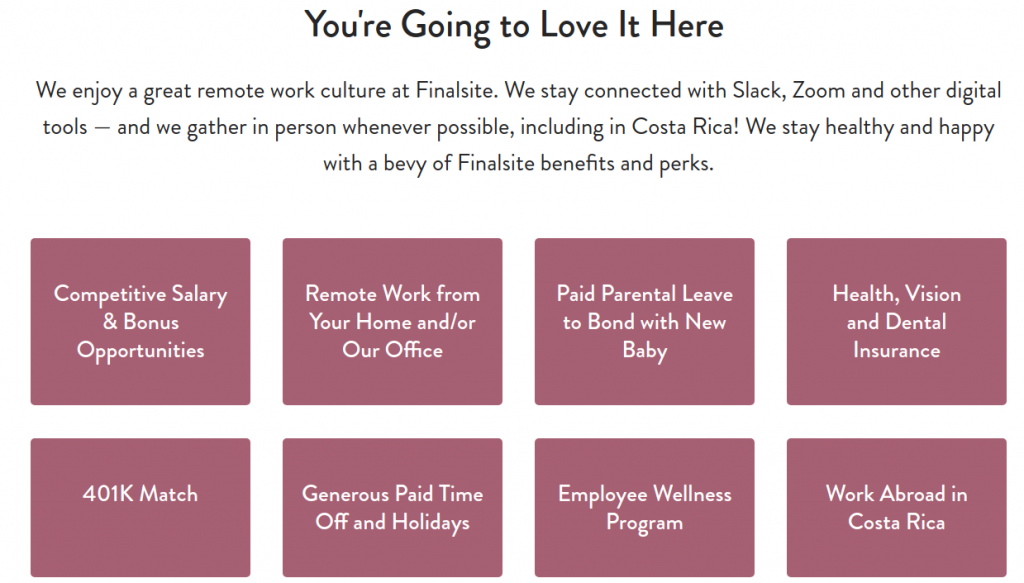Viewport: 1024px width, 583px height.
Task: Open the Paid Parental Leave card
Action: [645, 321]
